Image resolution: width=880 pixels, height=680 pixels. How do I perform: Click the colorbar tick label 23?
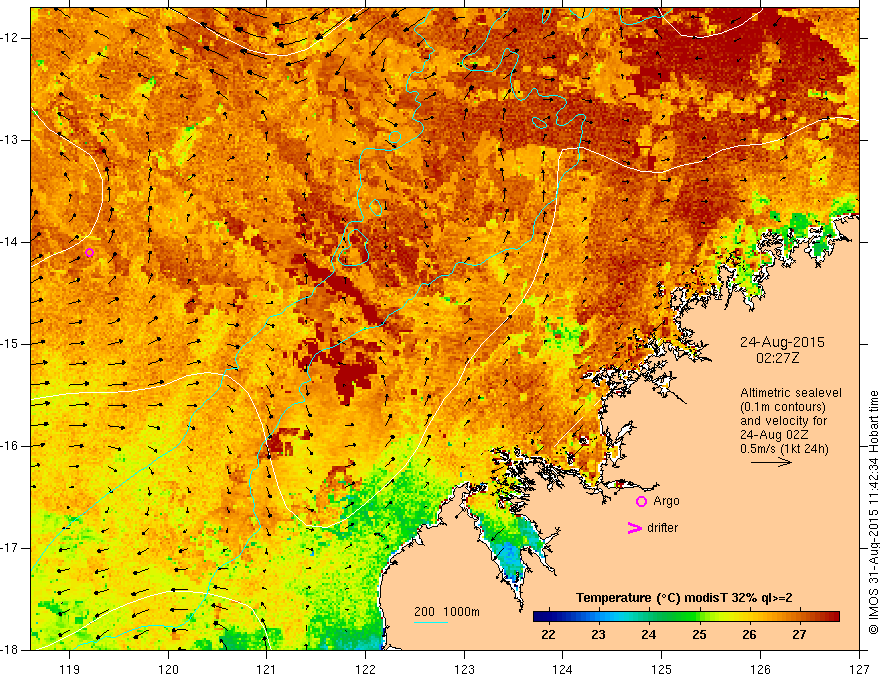598,635
